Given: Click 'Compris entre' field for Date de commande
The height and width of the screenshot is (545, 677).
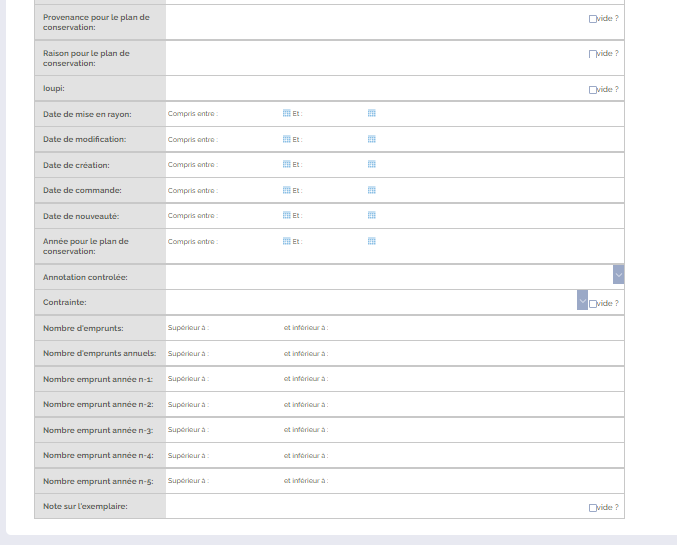Looking at the screenshot, I should click(250, 190).
